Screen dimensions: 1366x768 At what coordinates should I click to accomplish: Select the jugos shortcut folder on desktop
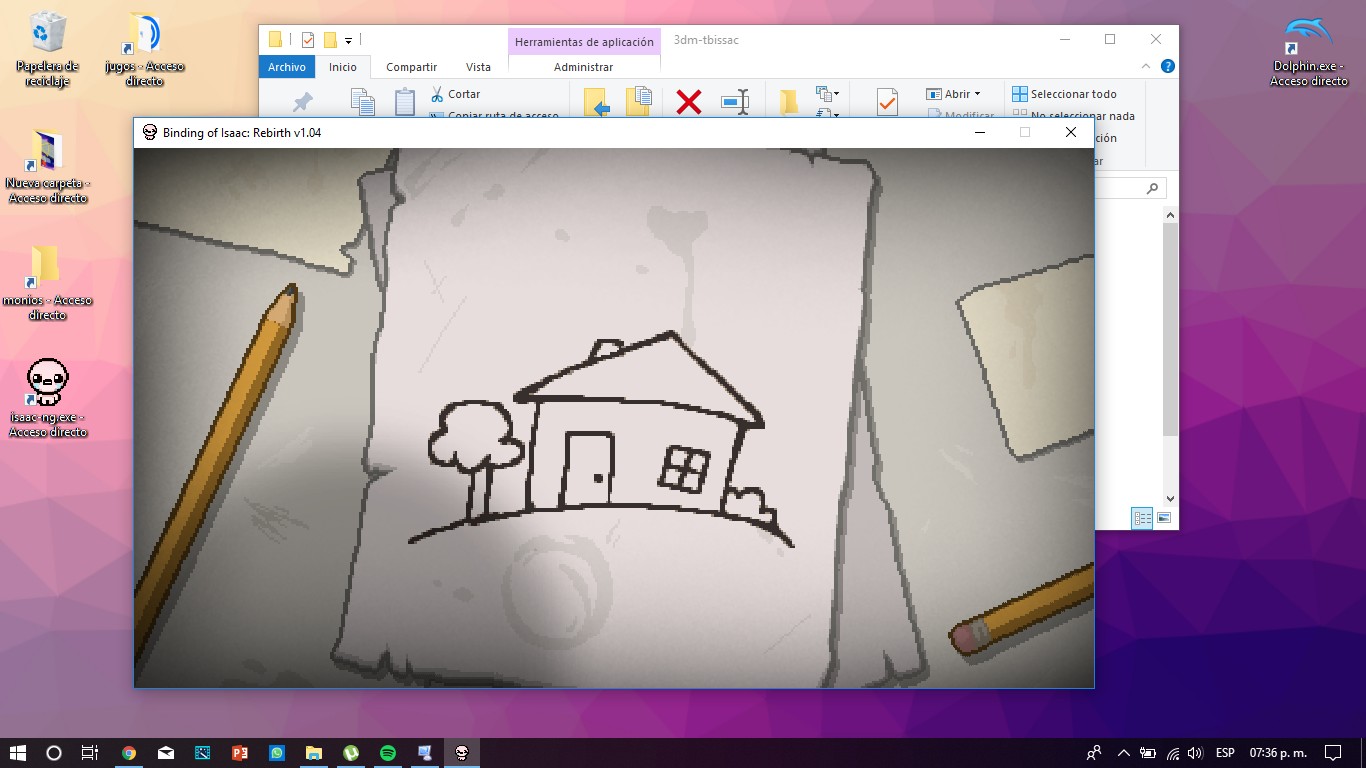click(144, 48)
